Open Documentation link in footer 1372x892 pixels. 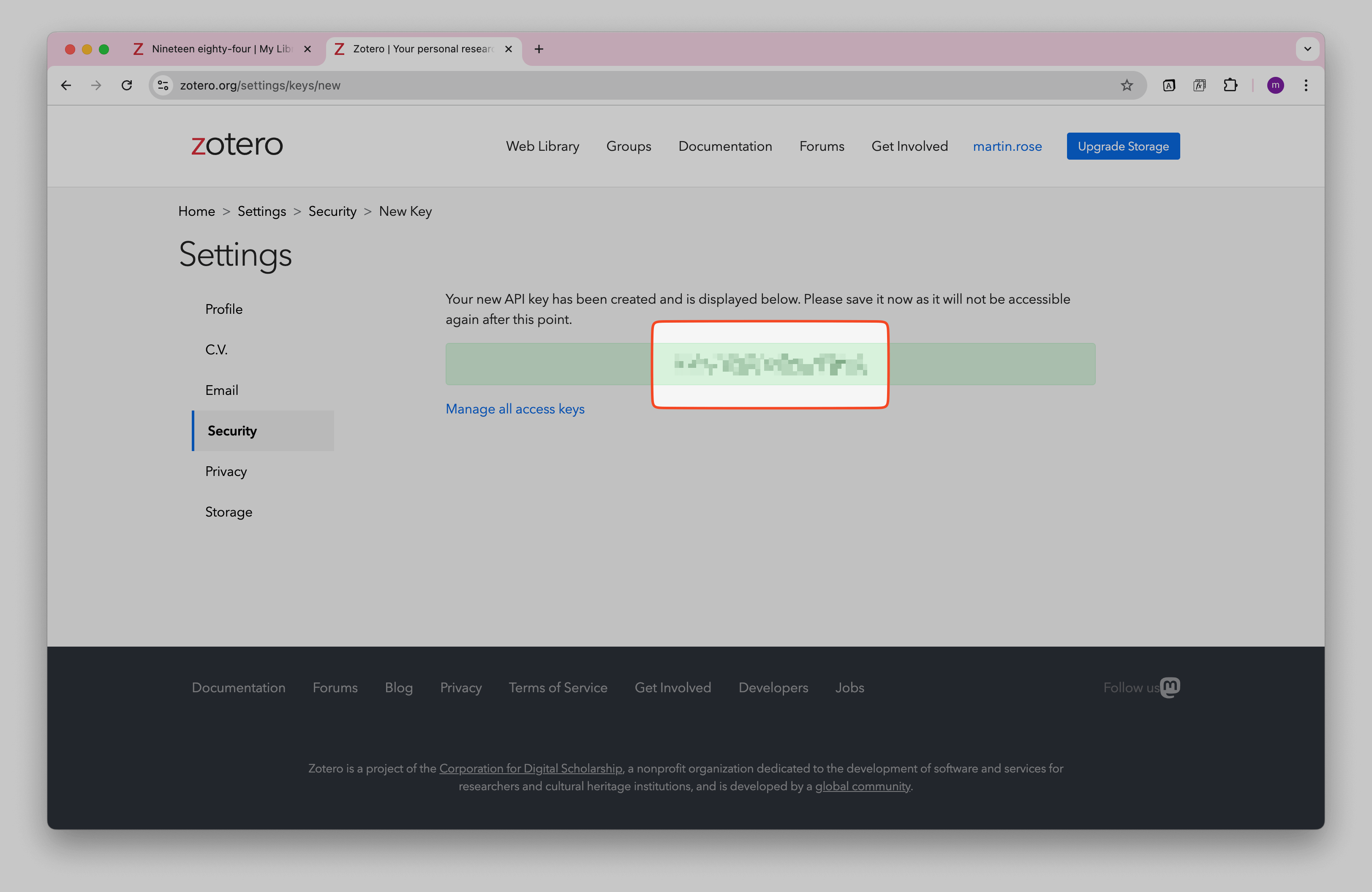[239, 688]
